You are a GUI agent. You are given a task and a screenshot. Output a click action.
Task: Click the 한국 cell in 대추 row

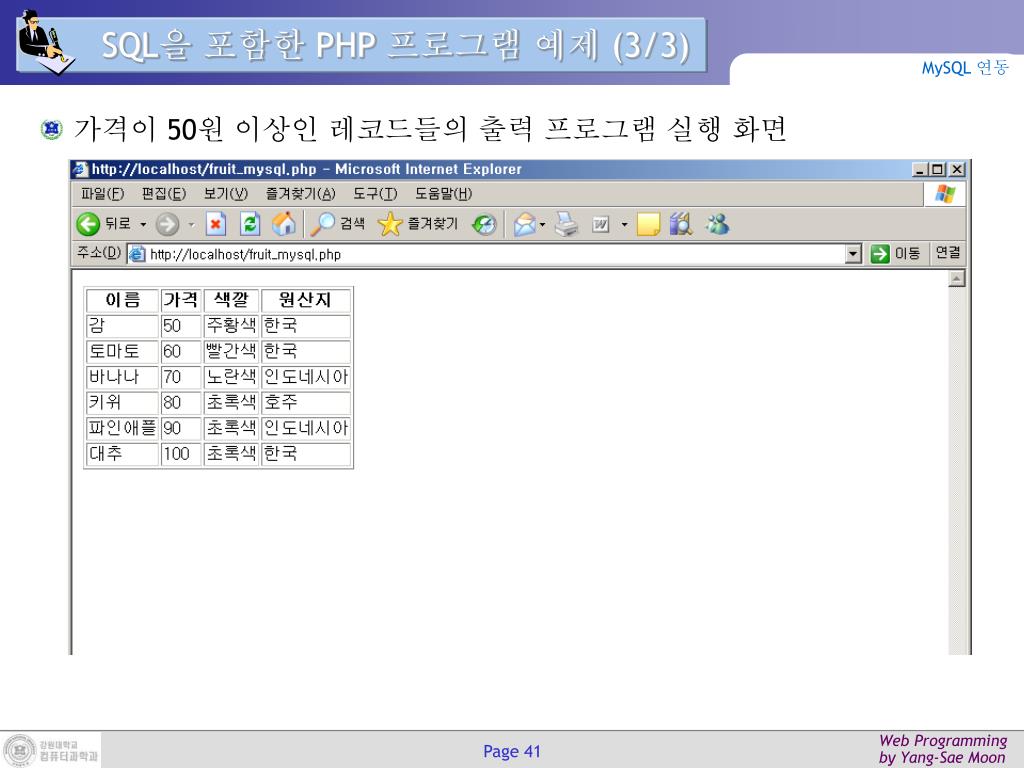306,453
